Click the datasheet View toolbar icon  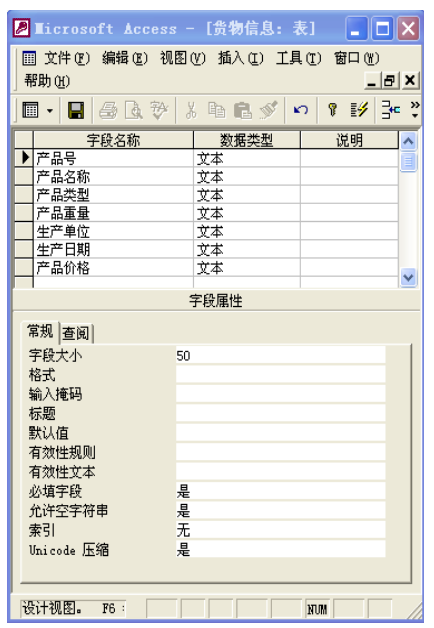[31, 110]
